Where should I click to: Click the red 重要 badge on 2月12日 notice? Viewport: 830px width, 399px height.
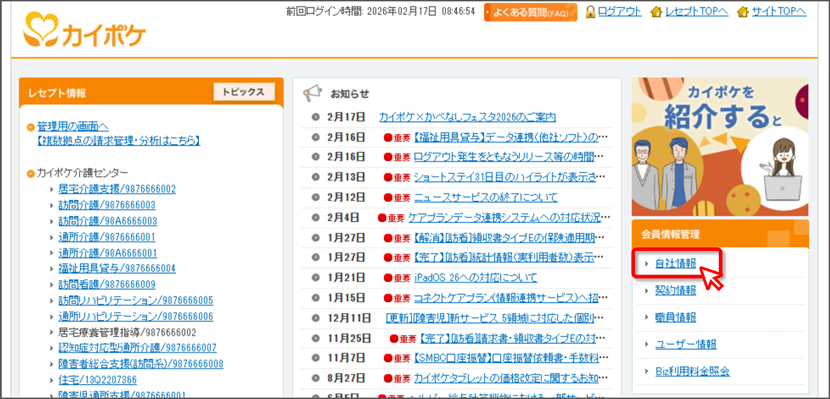(x=398, y=197)
